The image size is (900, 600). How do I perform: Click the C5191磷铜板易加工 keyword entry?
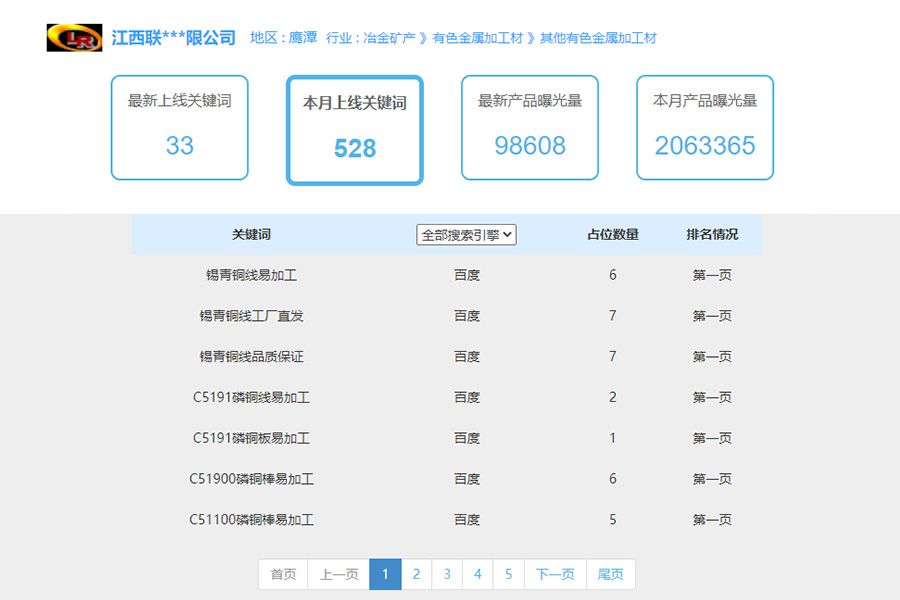pos(252,437)
